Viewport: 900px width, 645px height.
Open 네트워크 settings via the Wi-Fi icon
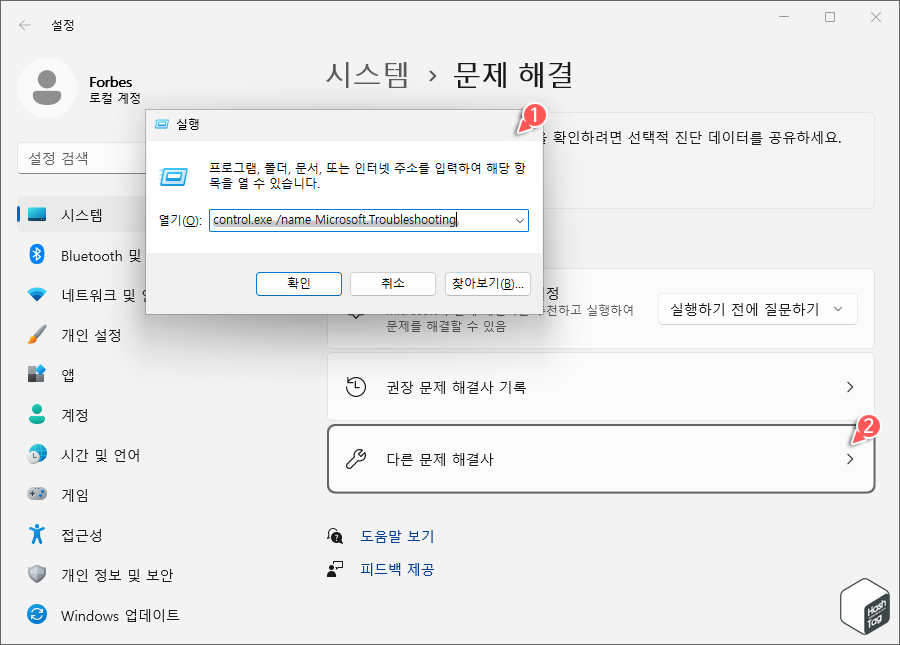point(38,295)
